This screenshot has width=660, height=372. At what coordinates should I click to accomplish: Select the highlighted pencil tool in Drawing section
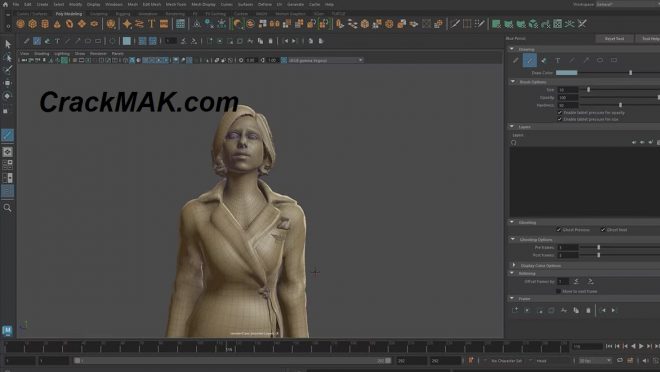point(530,60)
